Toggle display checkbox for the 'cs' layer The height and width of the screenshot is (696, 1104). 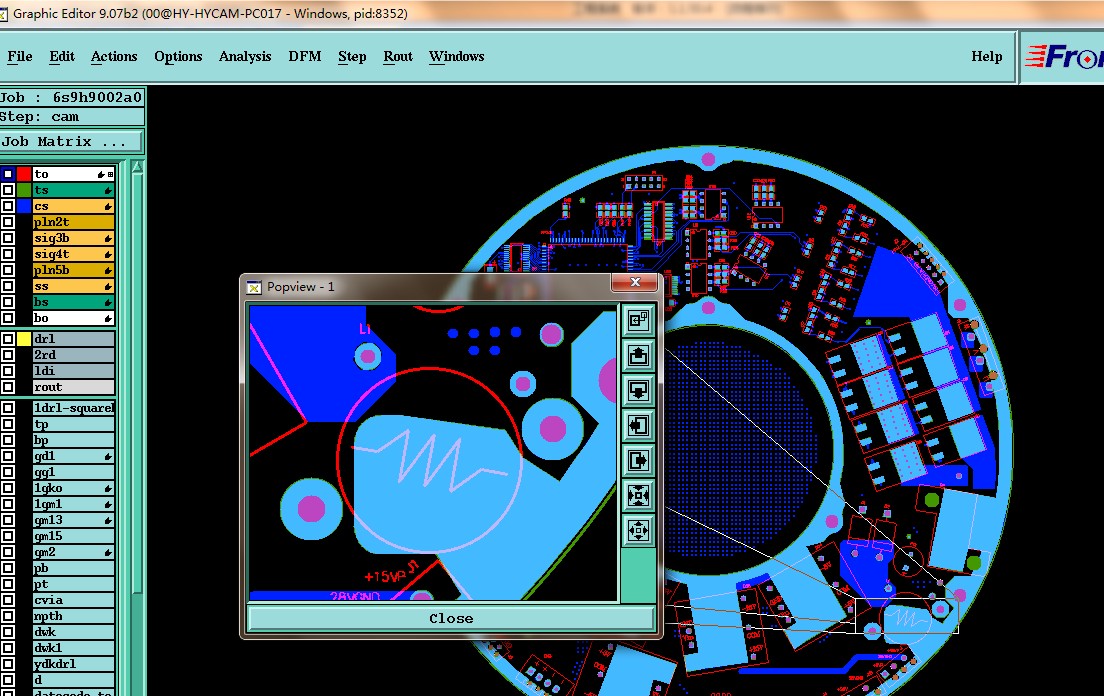(x=8, y=206)
